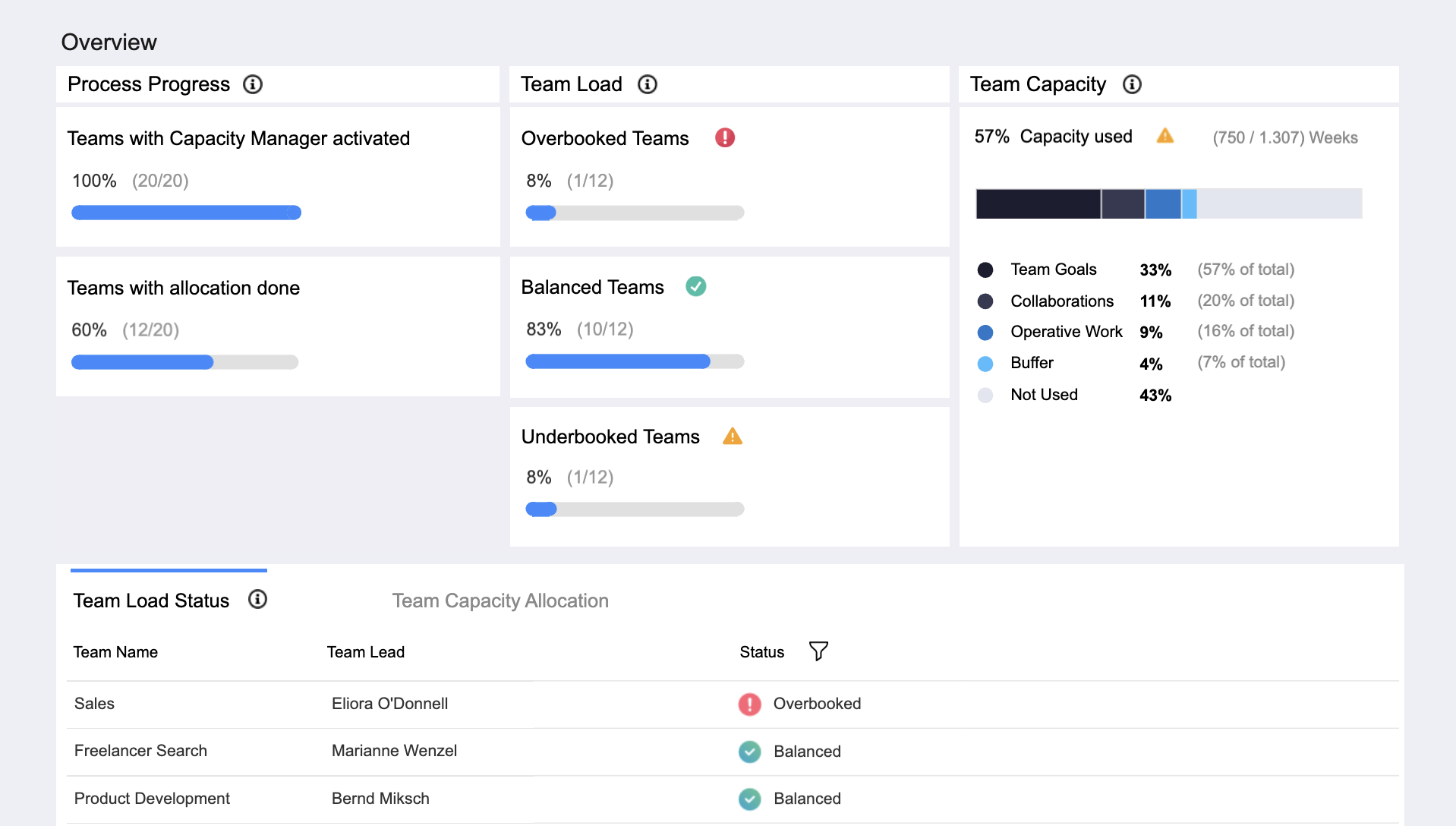Screen dimensions: 1456x826
Task: Click the Underbooked Teams warning triangle
Action: click(733, 436)
